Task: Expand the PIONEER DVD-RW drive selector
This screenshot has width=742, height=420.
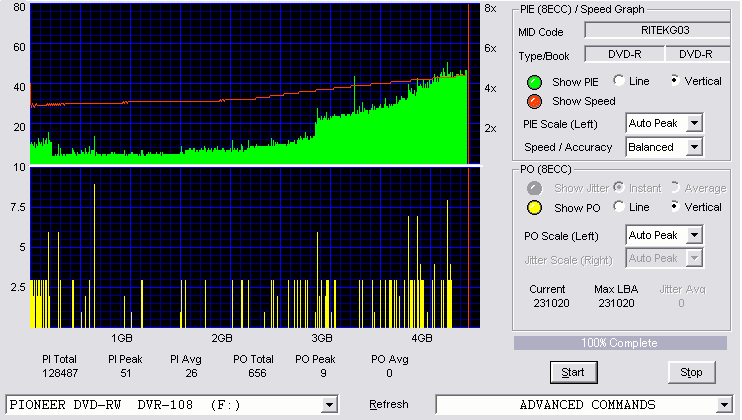Action: 329,405
